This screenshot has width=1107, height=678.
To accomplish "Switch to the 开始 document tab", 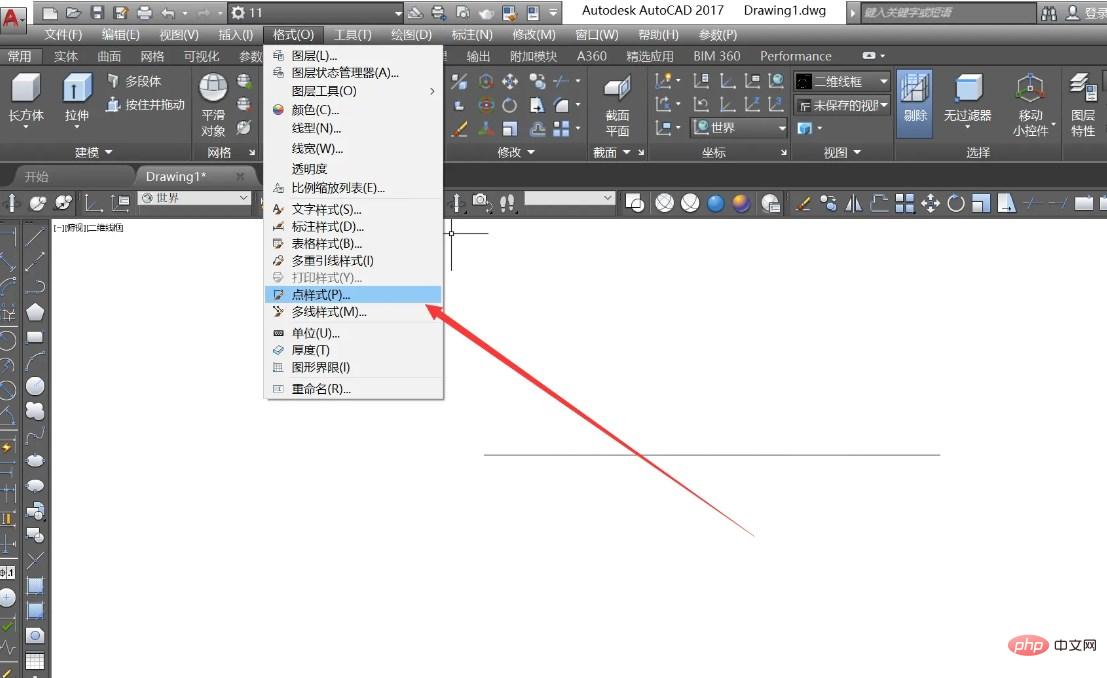I will pos(37,177).
